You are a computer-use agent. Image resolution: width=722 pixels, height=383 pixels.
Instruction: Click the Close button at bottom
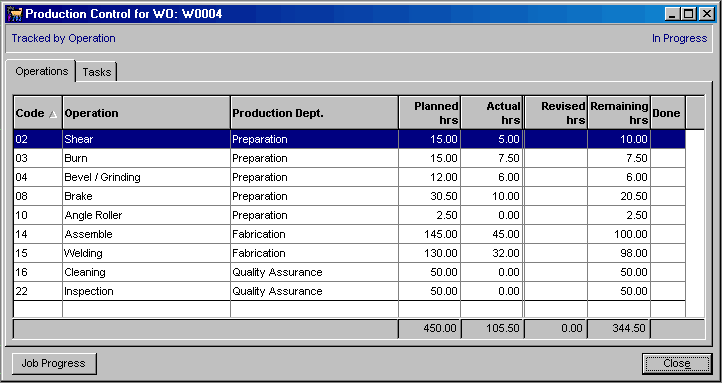[677, 364]
